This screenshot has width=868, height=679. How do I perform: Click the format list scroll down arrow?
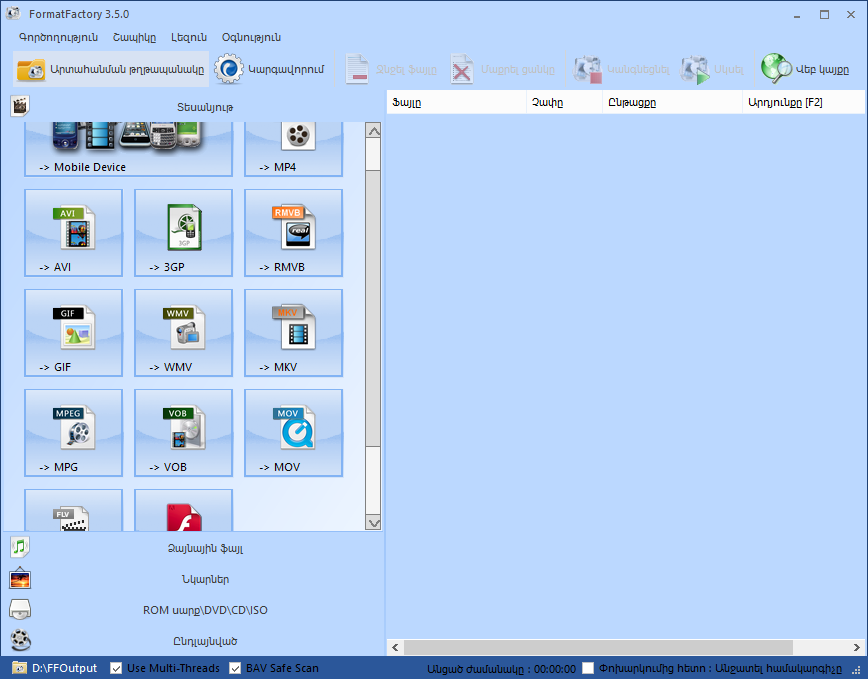[x=374, y=522]
